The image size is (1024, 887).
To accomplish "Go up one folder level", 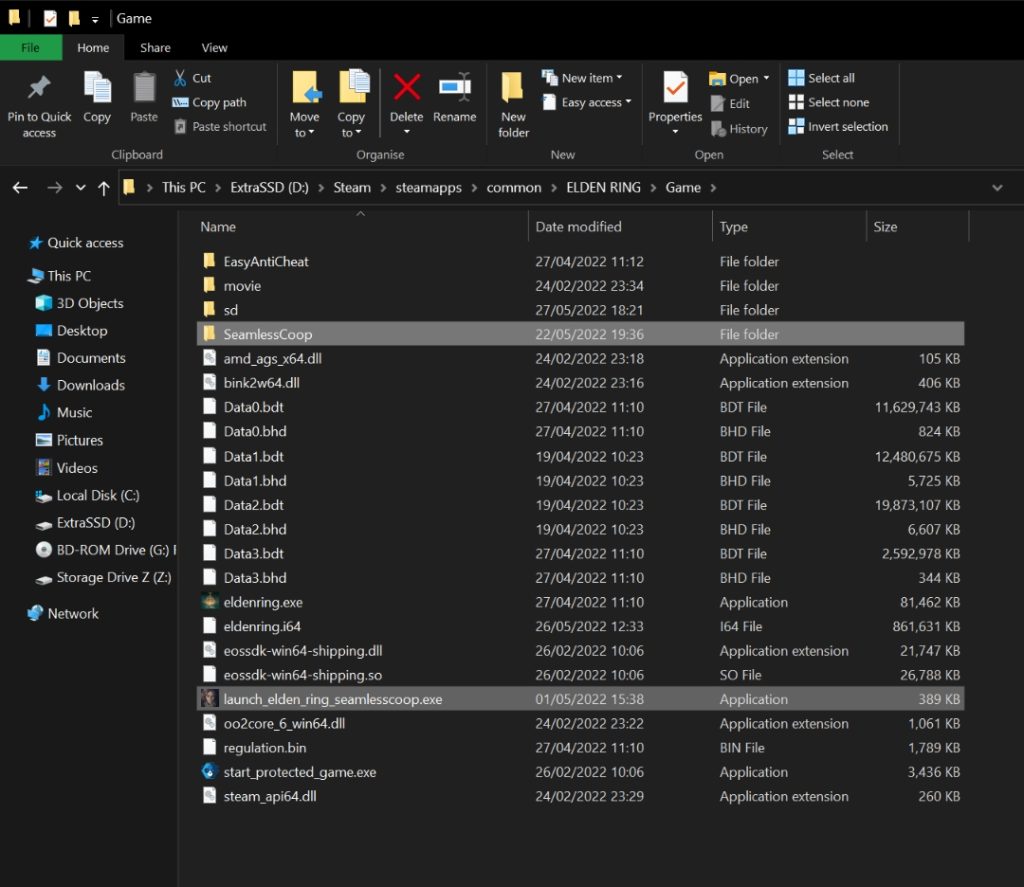I will click(103, 188).
